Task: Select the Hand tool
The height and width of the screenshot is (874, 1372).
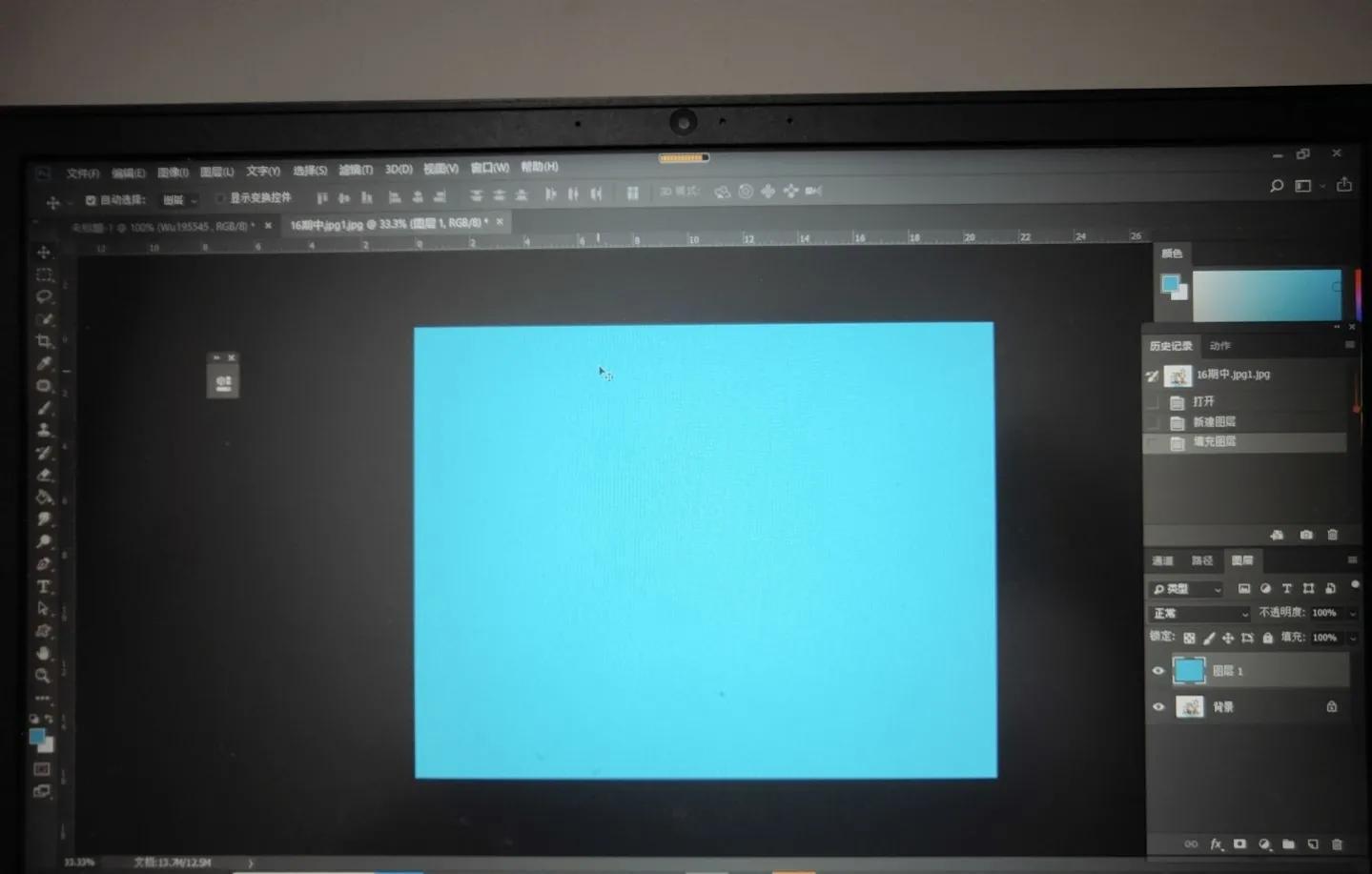Action: click(44, 654)
